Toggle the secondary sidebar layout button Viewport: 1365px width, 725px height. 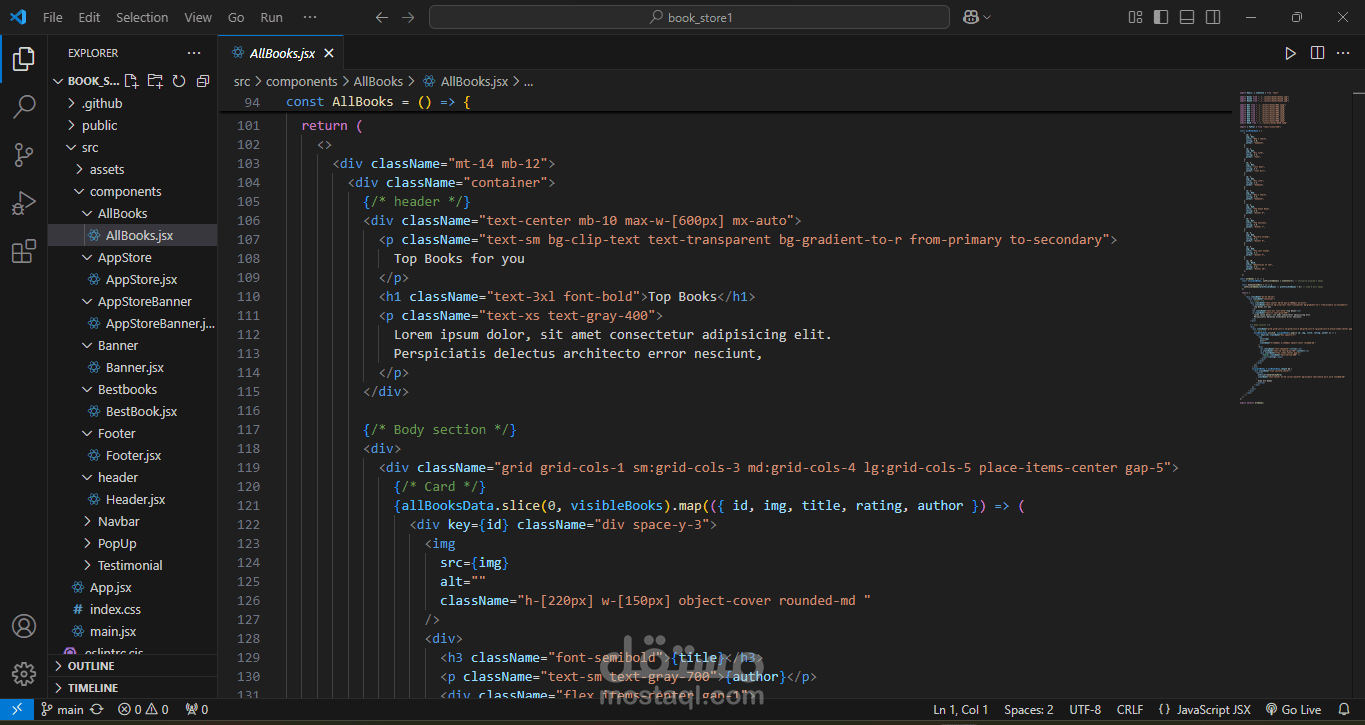[x=1213, y=17]
